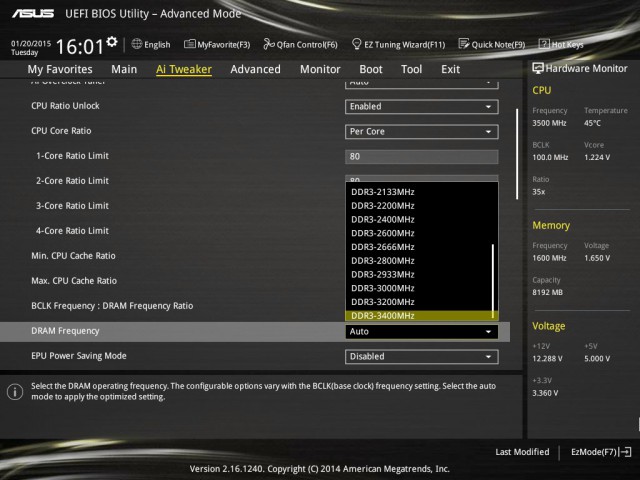Select the DRAM Frequency row label
Image resolution: width=640 pixels, height=480 pixels.
[65, 331]
